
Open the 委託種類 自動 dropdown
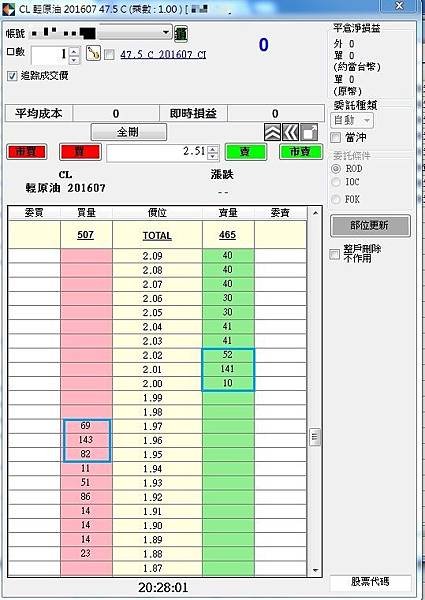352,121
